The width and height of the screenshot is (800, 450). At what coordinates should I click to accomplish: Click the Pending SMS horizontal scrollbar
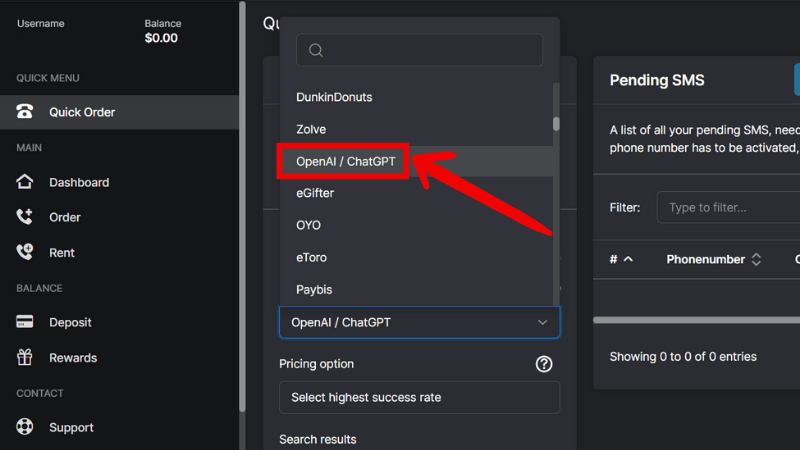[696, 320]
